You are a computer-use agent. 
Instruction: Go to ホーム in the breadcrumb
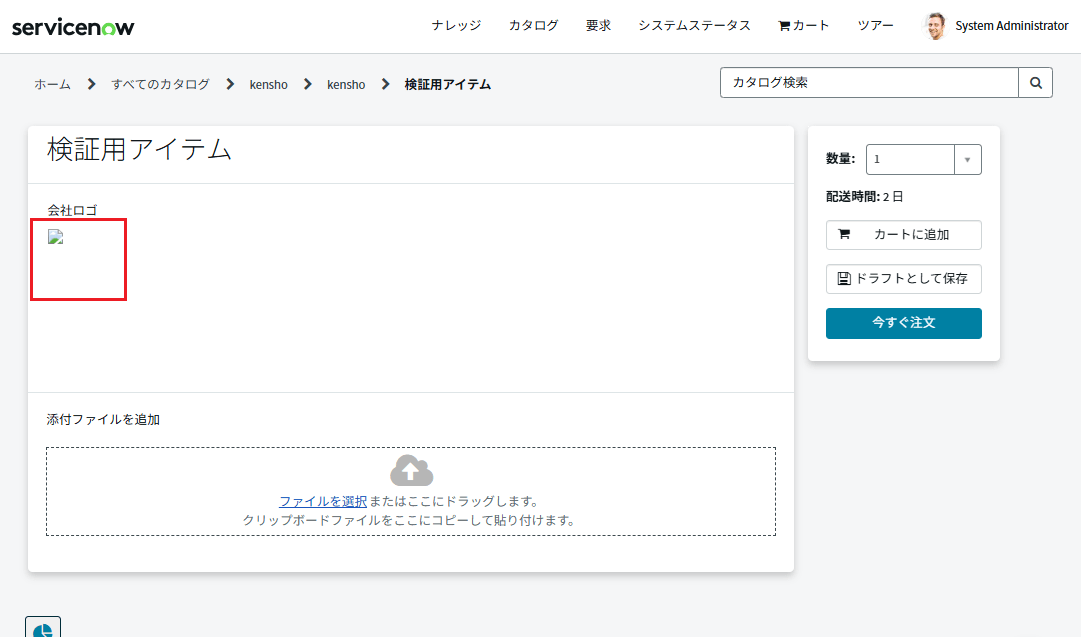(x=52, y=85)
